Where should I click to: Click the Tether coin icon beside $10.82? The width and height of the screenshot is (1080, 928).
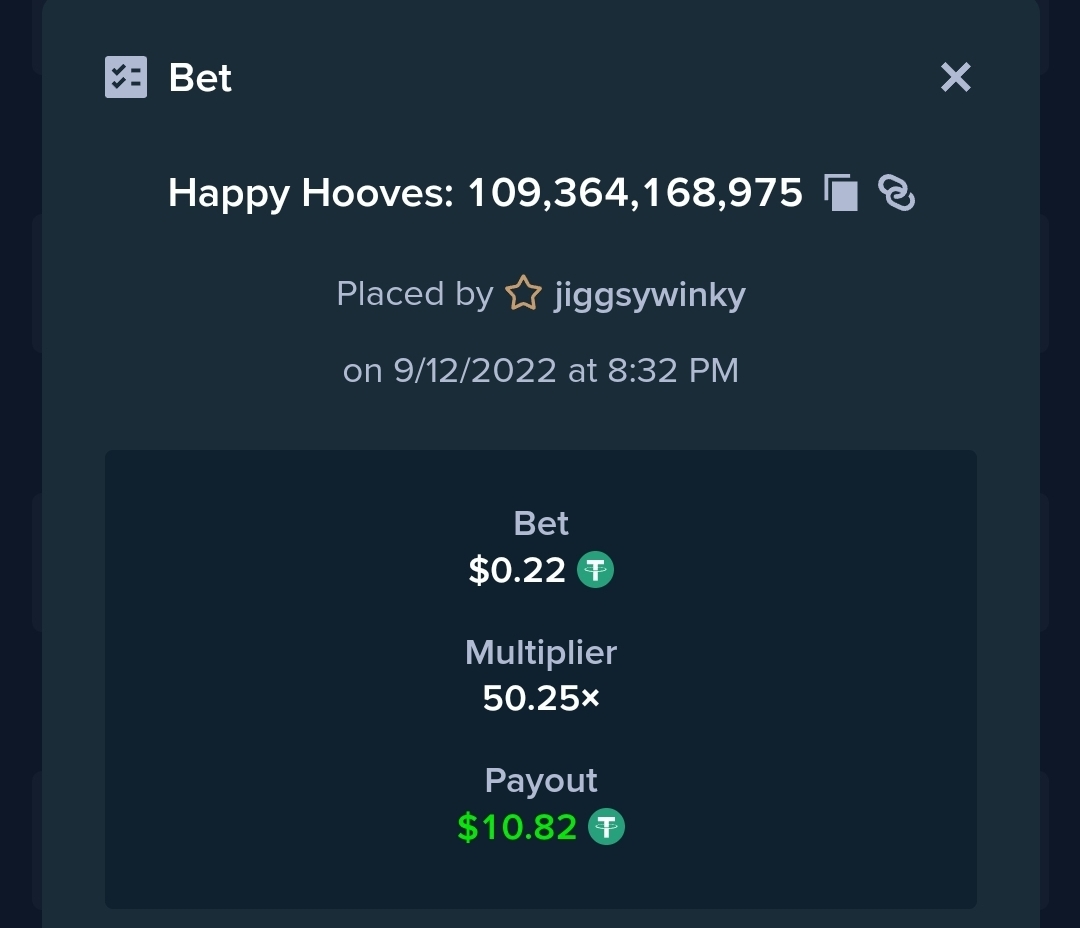coord(606,827)
